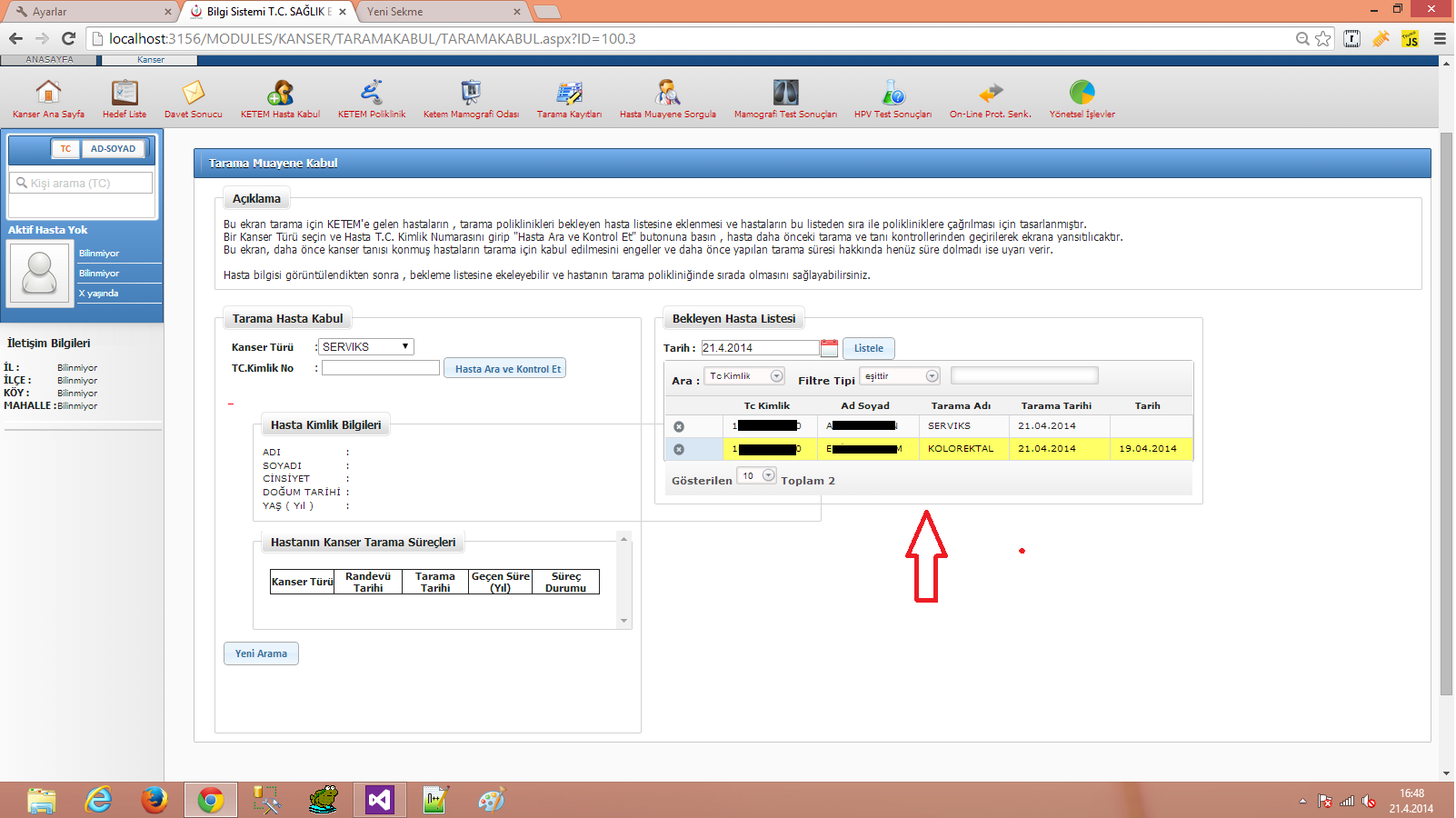This screenshot has height=818, width=1456.
Task: Focus the TC.Kimlik No input field
Action: (380, 368)
